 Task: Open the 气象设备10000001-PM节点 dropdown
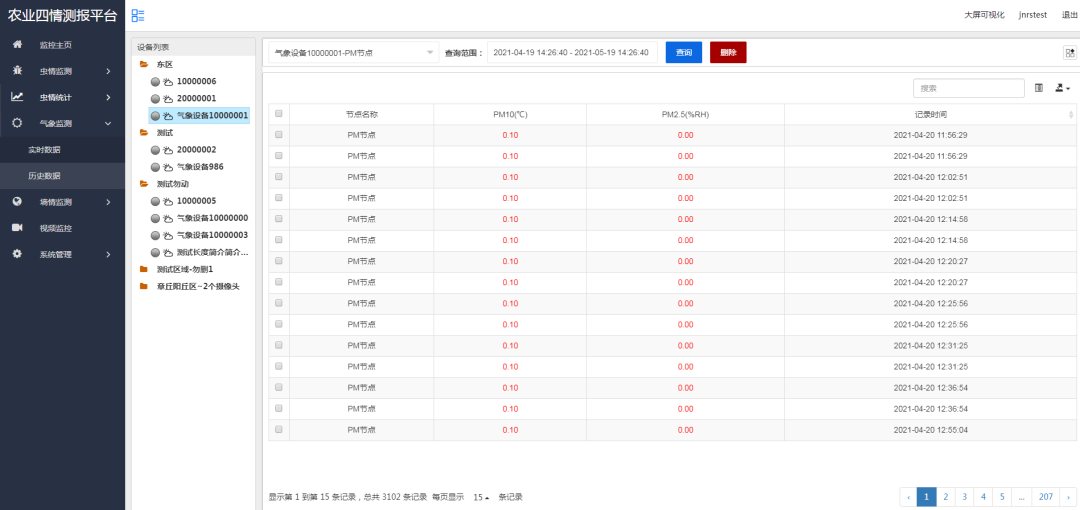click(x=353, y=52)
